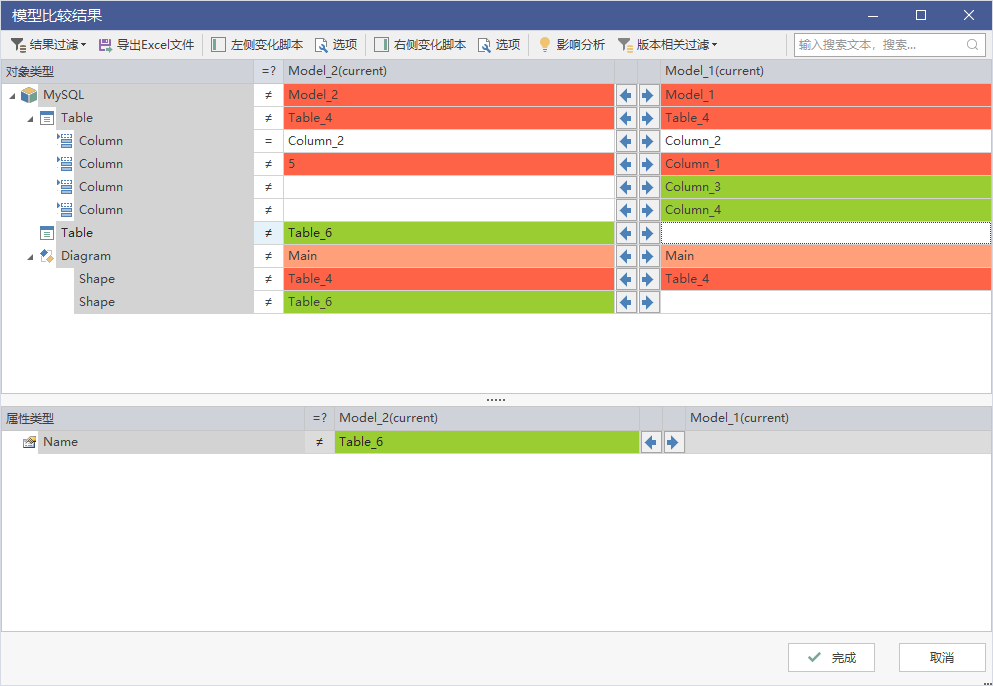Close the 模型比较结果 dialog
This screenshot has width=993, height=686.
[x=968, y=15]
